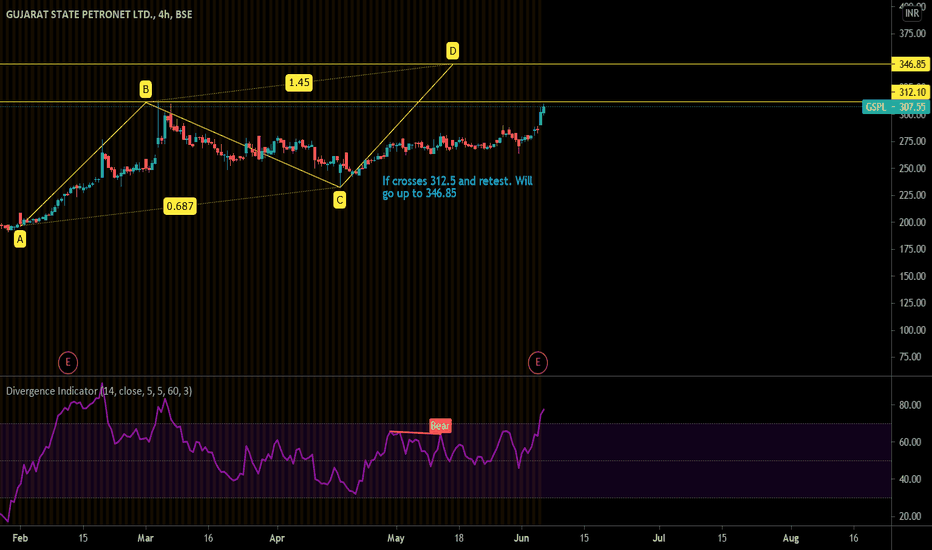Click the Divergence Indicator legend text
This screenshot has height=550, width=932.
[99, 391]
